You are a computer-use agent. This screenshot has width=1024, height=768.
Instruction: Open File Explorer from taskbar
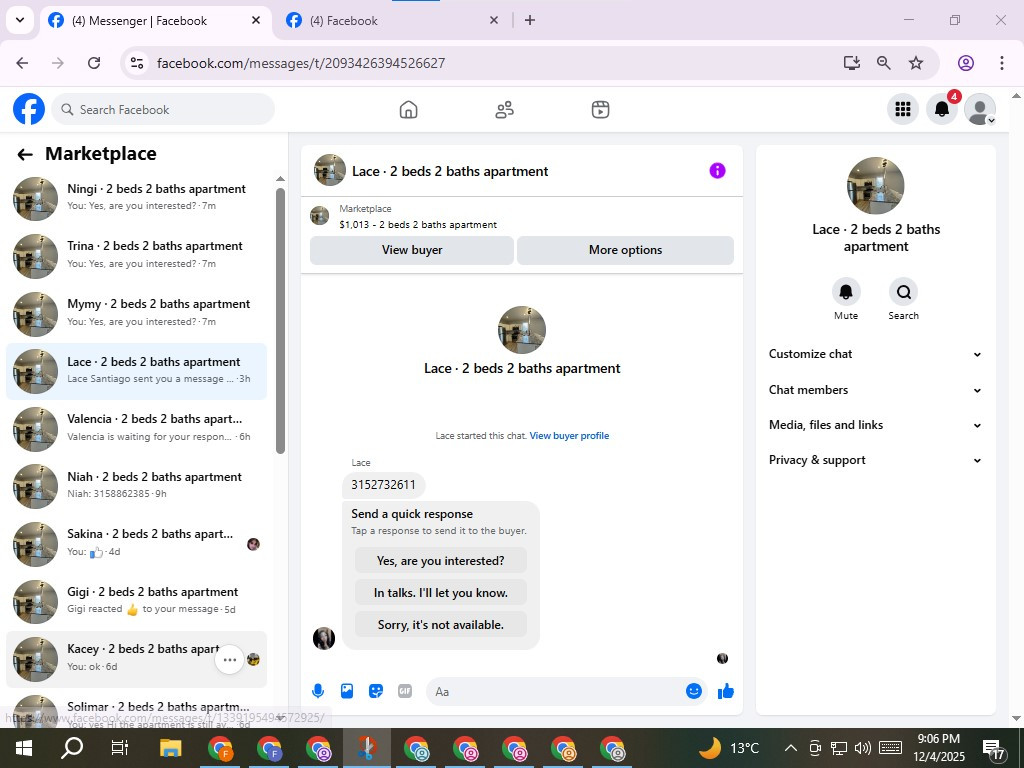click(170, 748)
